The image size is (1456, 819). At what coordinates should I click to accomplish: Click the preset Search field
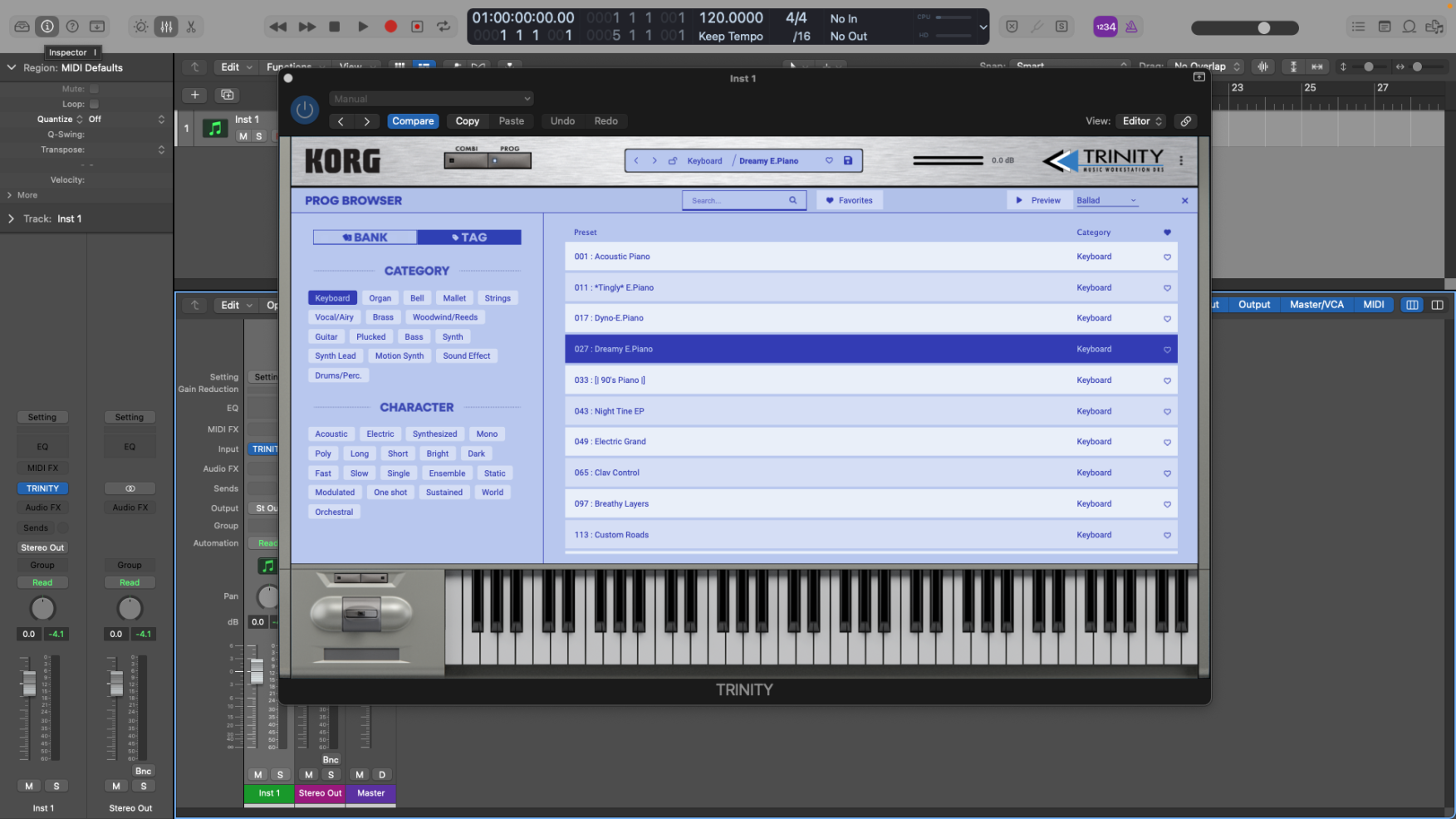(736, 200)
